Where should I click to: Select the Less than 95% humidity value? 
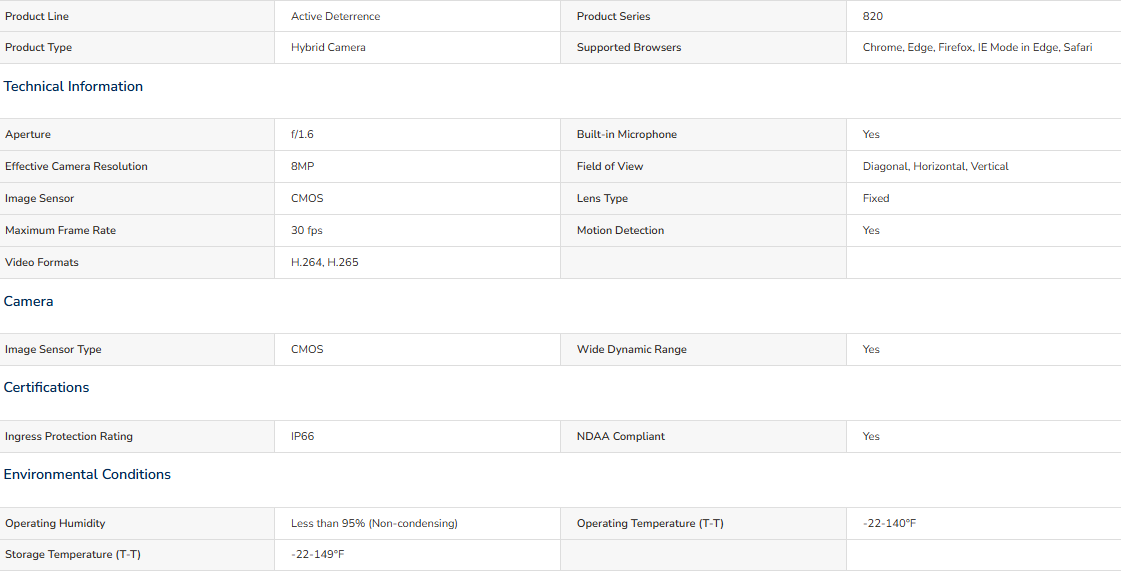(374, 524)
